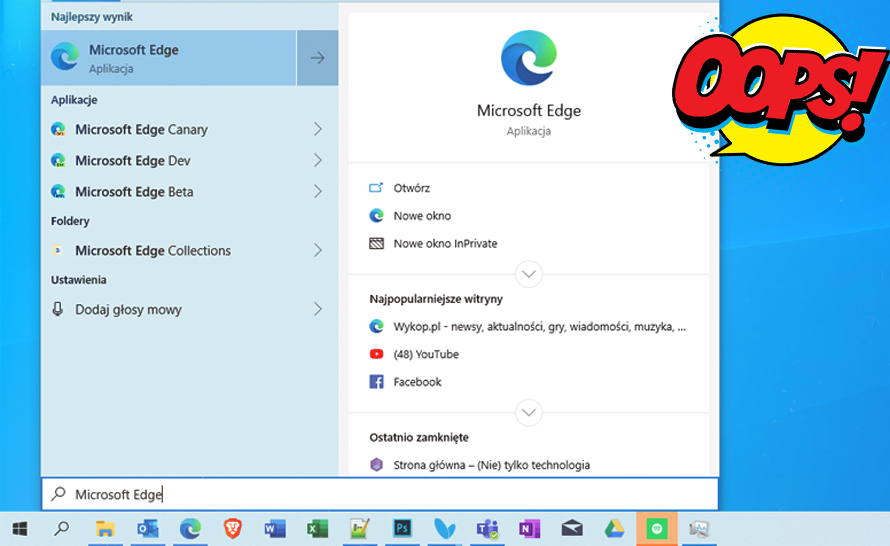Image resolution: width=890 pixels, height=546 pixels.
Task: Launch Outlook from the taskbar
Action: point(148,529)
